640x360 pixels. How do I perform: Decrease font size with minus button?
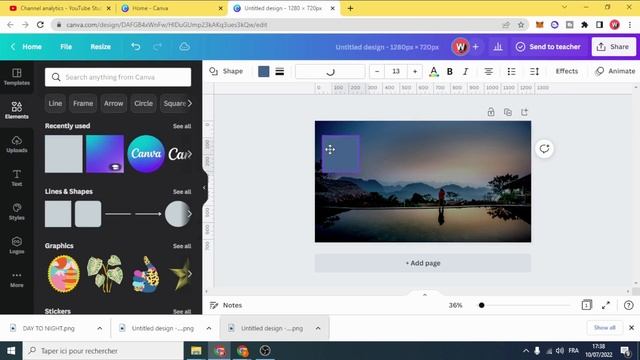point(377,71)
